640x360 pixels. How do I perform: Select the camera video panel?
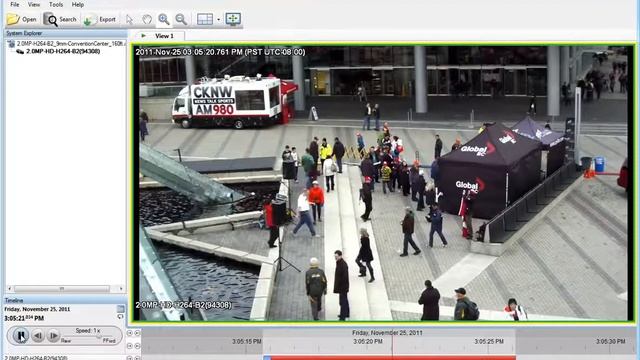[383, 183]
